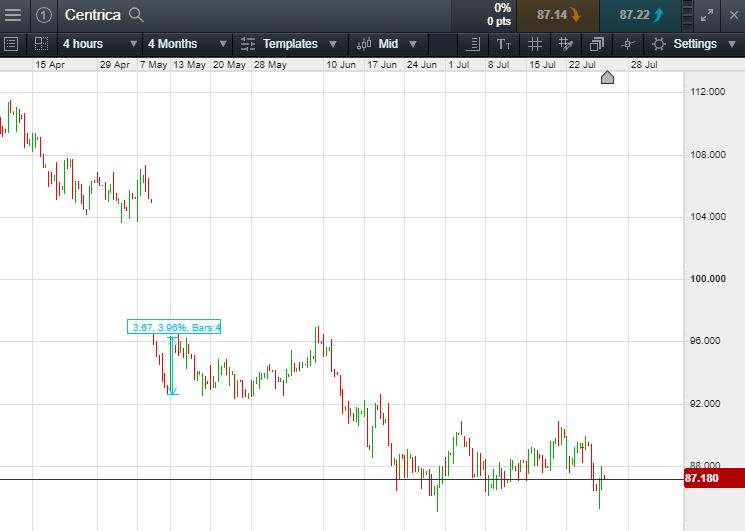Open the Mid price type dropdown

[x=388, y=44]
